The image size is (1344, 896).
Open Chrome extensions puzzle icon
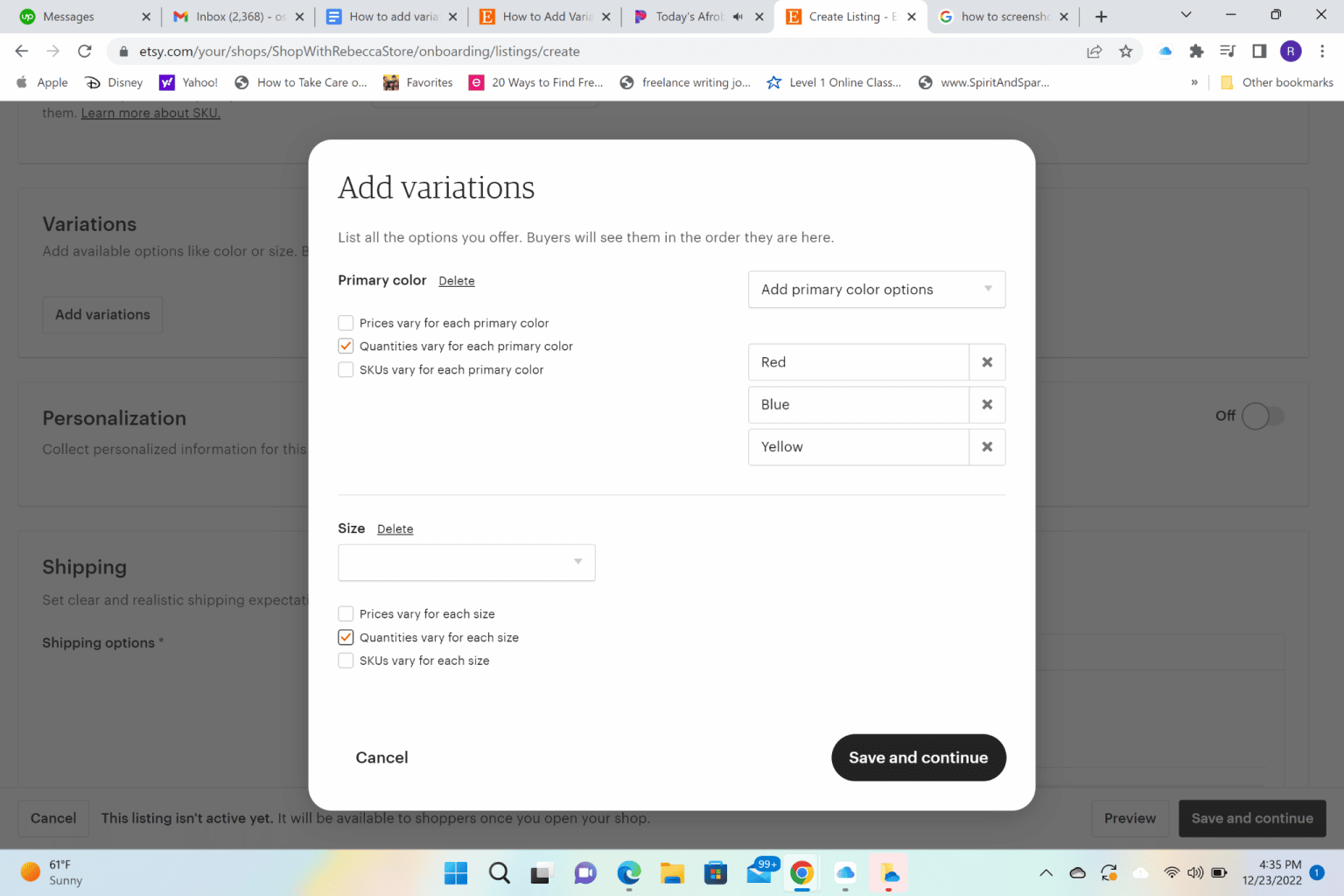click(x=1196, y=51)
